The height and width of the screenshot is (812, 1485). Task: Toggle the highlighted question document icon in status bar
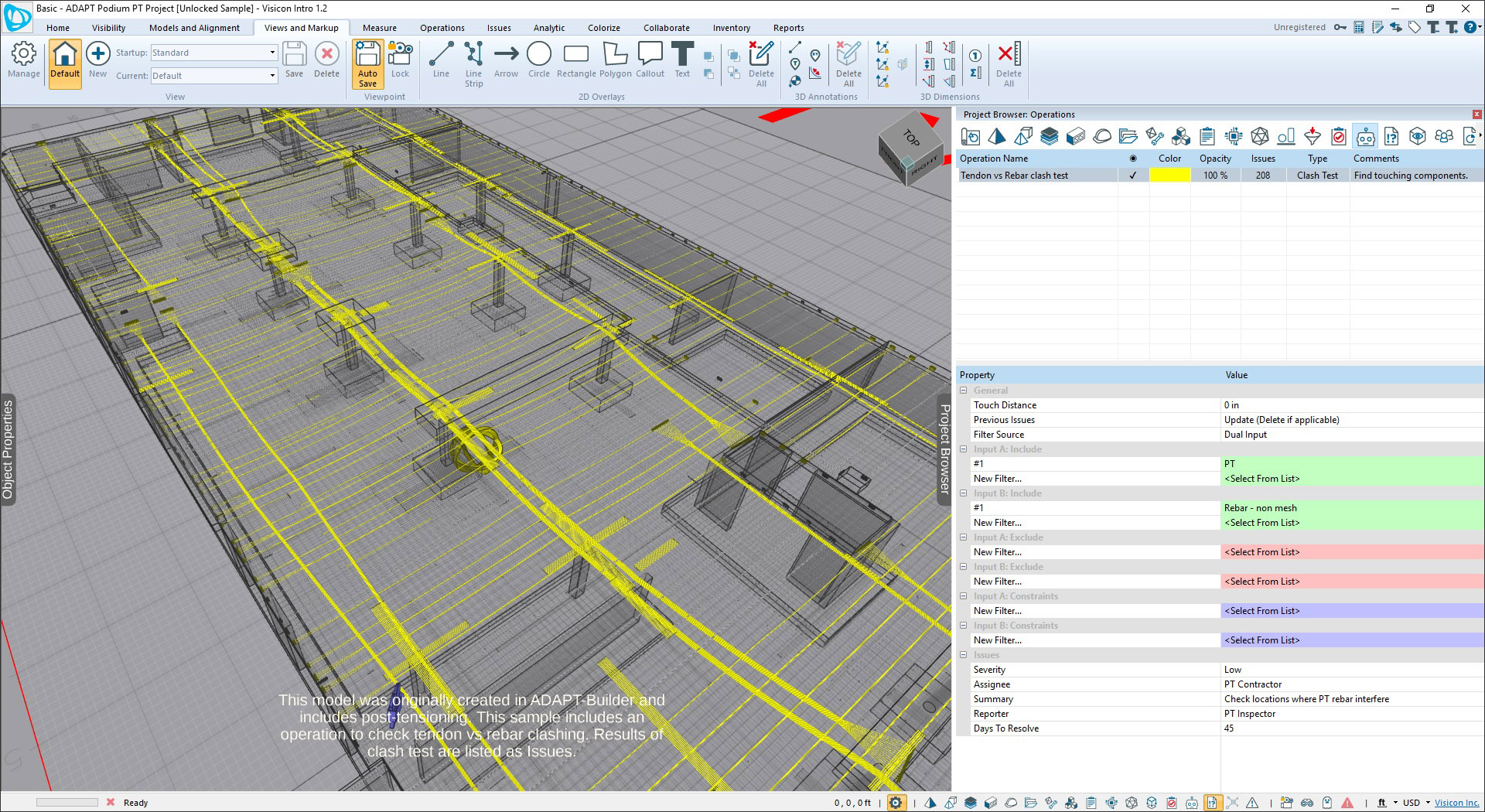(1212, 803)
